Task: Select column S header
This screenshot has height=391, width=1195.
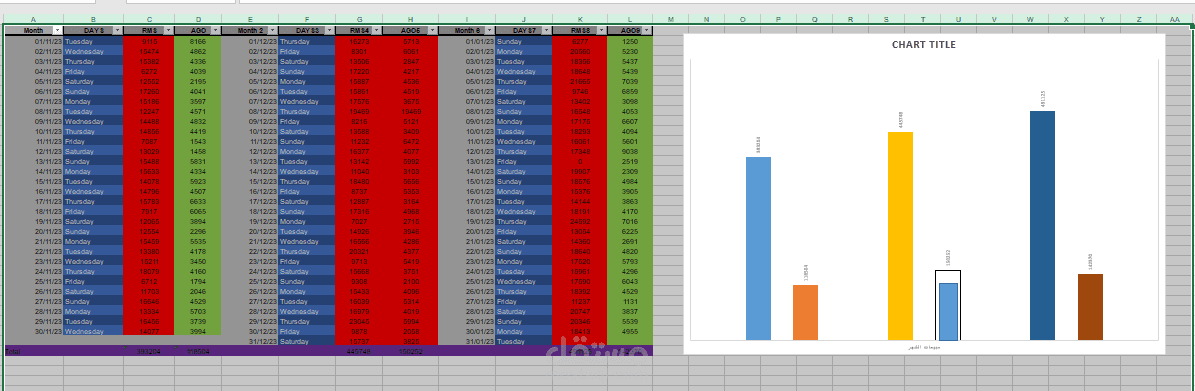Action: tap(886, 19)
